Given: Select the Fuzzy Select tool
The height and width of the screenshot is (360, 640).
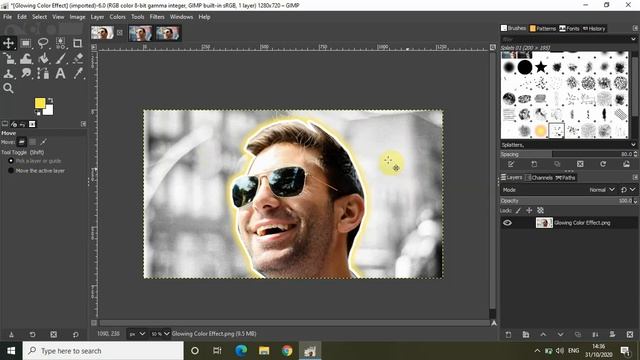Looking at the screenshot, I should (60, 43).
